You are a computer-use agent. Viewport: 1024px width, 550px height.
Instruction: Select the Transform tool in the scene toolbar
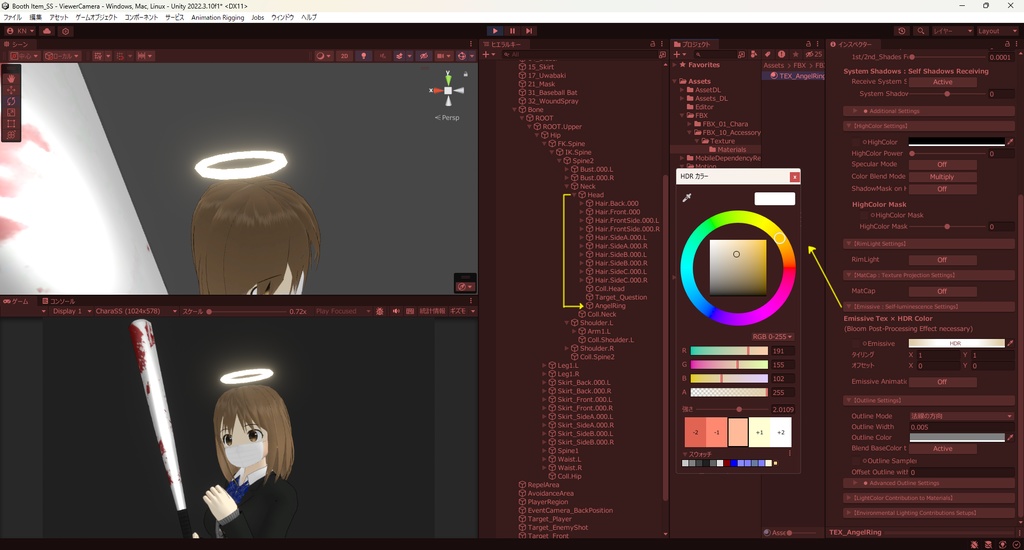click(x=11, y=135)
